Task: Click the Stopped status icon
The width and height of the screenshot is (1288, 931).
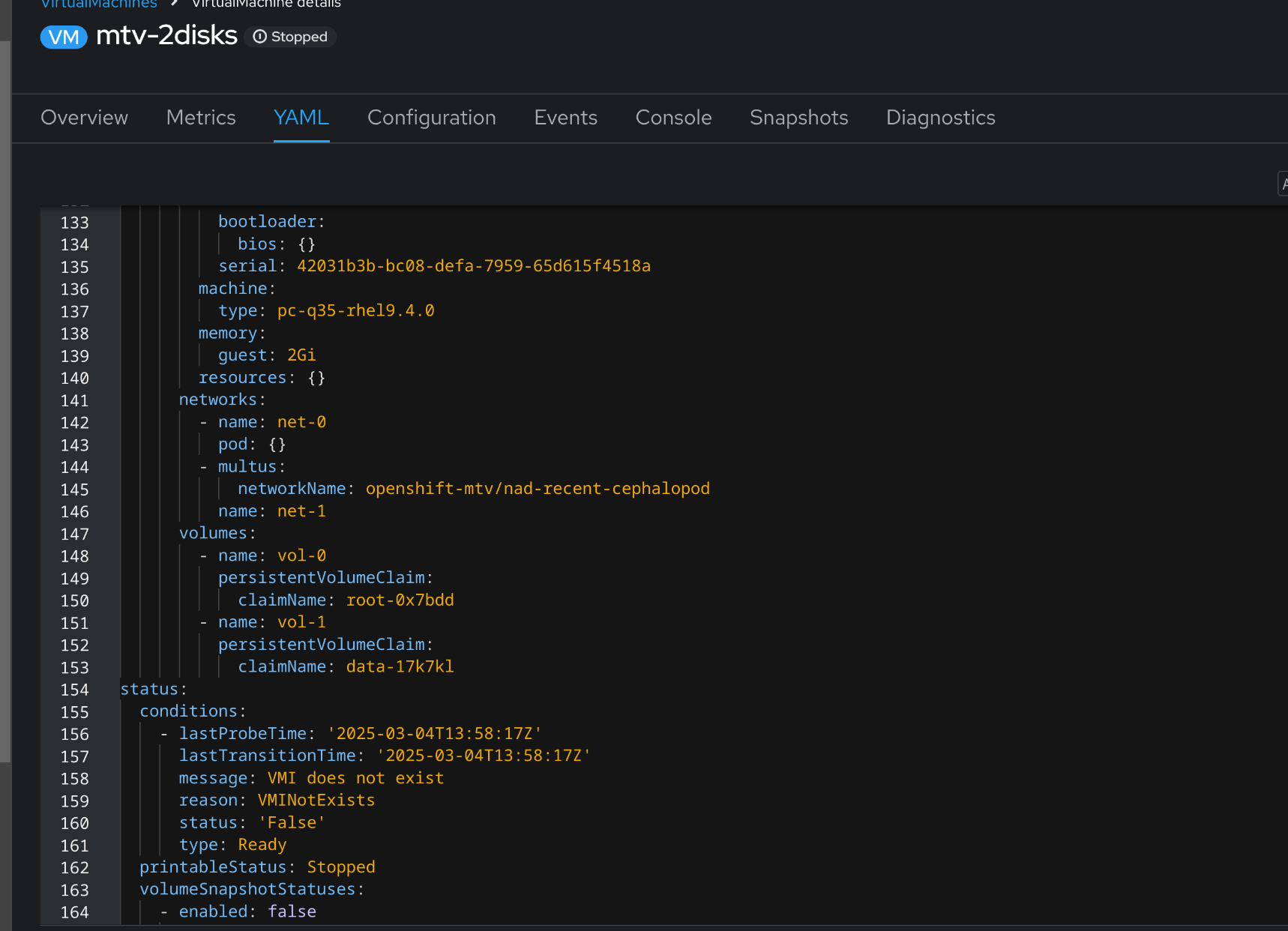Action: tap(259, 37)
